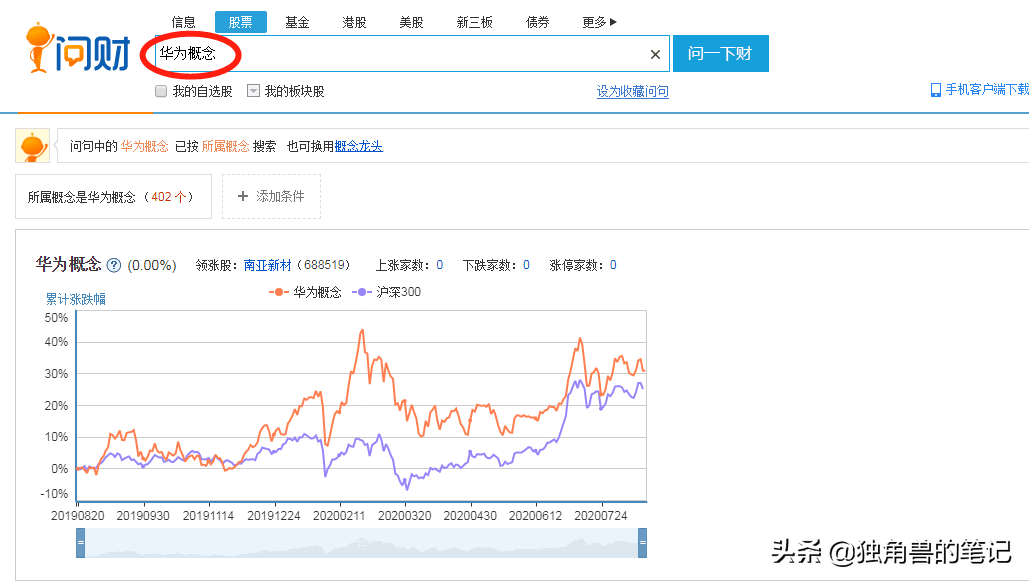Click the 上涨家数 count value

[x=440, y=265]
